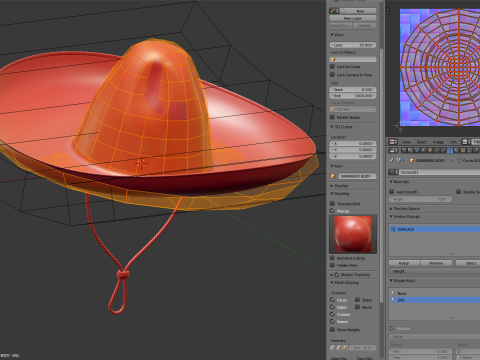Select the active mesh Data tab icon
This screenshot has width=480, height=360.
click(x=450, y=150)
